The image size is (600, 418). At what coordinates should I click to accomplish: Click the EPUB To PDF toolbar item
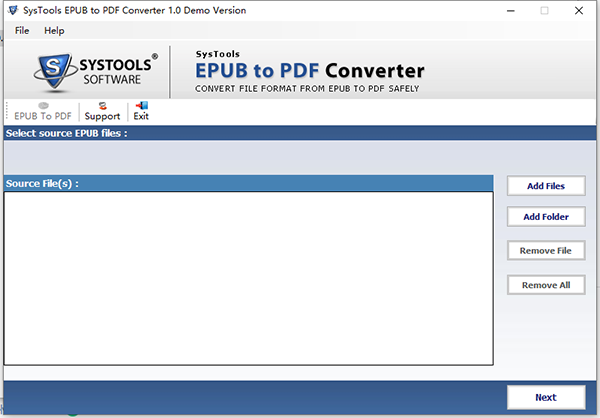pyautogui.click(x=42, y=111)
